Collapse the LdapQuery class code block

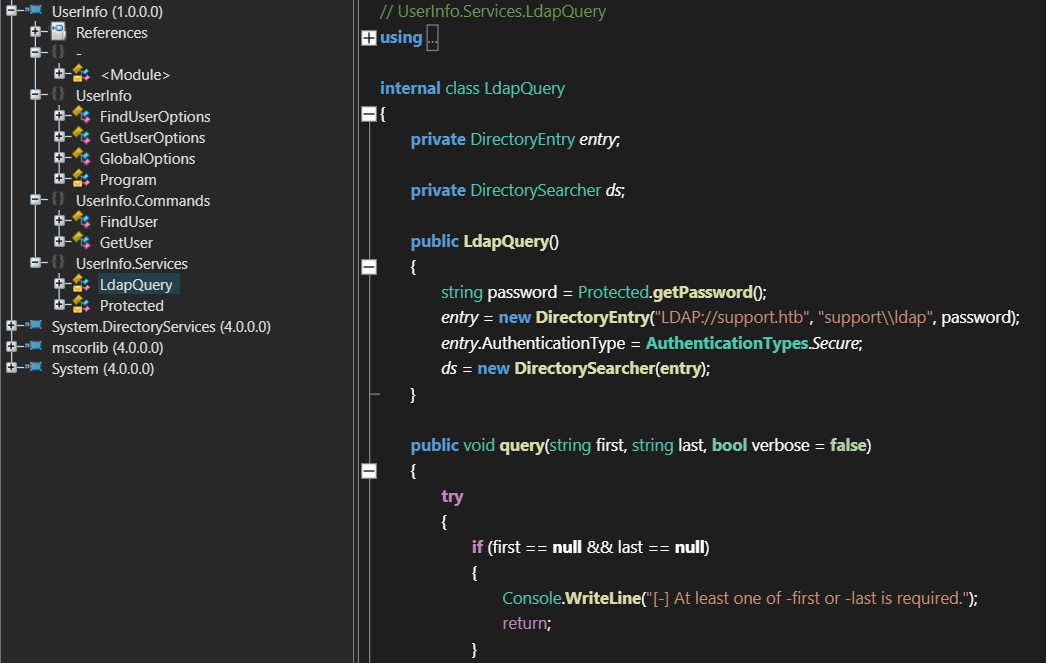point(368,115)
